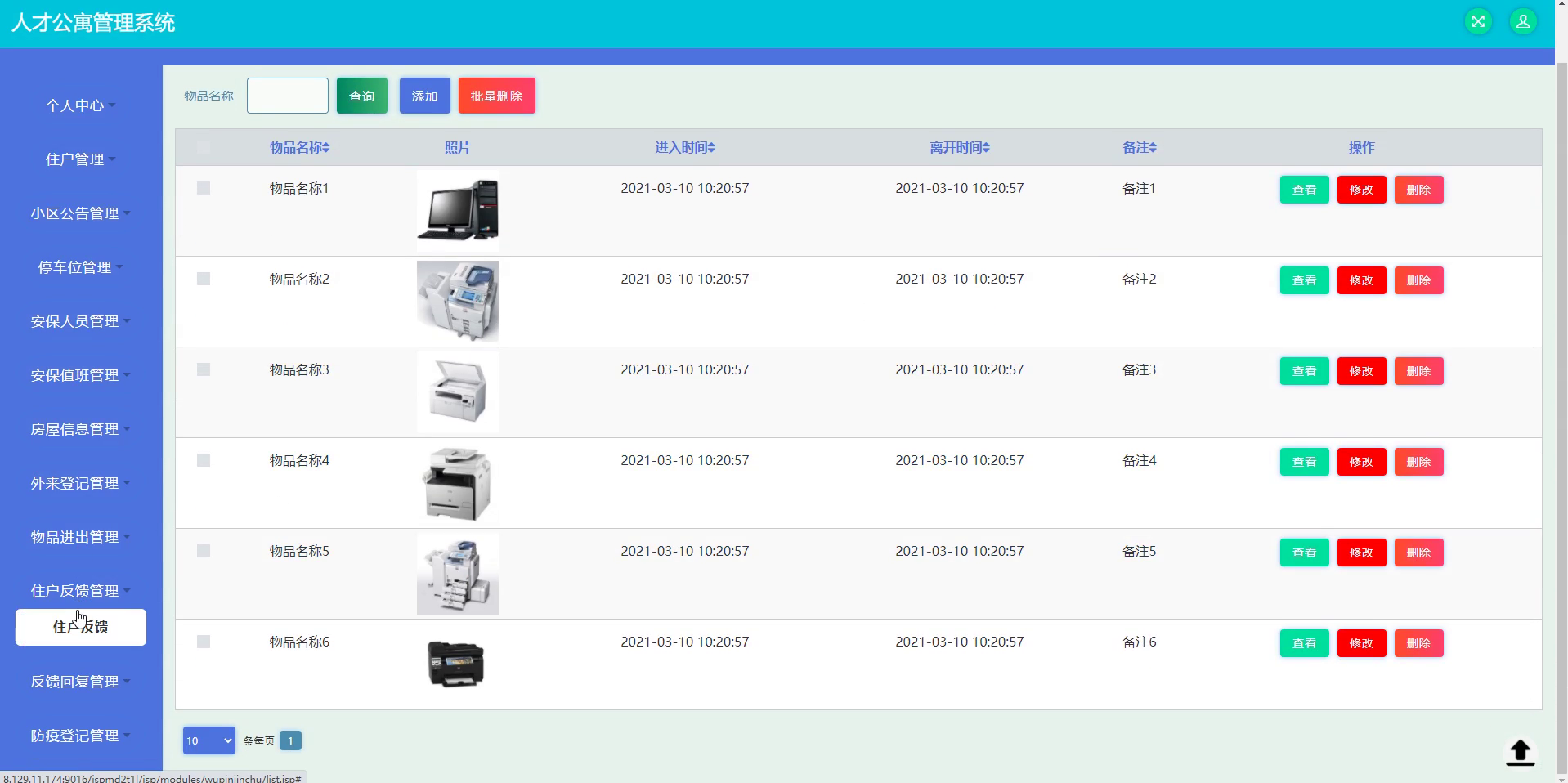Expand the 个人中心 sidebar menu
The width and height of the screenshot is (1568, 783).
click(81, 105)
